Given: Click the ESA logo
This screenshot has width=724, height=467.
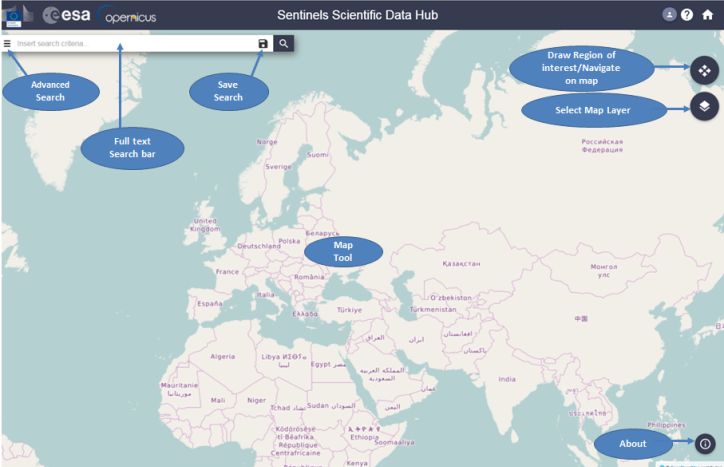Looking at the screenshot, I should click(66, 15).
